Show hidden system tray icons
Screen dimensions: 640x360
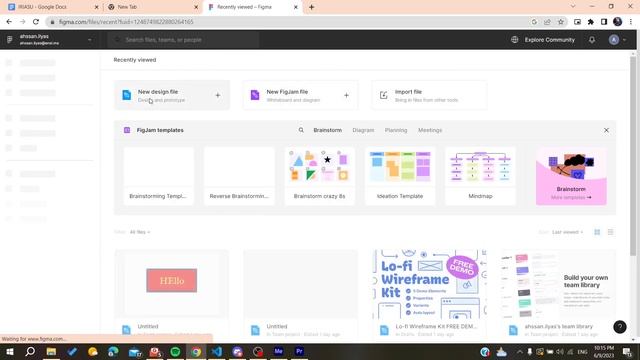pos(519,351)
